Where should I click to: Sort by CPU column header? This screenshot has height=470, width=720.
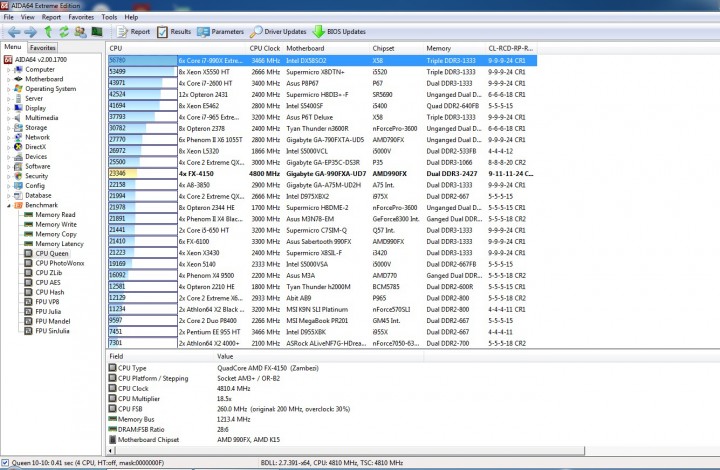pyautogui.click(x=176, y=48)
